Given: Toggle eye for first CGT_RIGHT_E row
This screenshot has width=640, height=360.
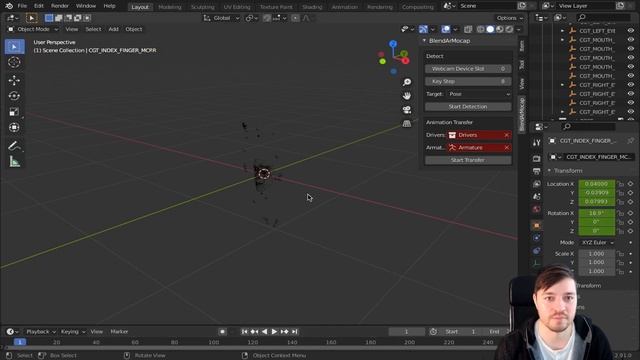Looking at the screenshot, I should 631,85.
